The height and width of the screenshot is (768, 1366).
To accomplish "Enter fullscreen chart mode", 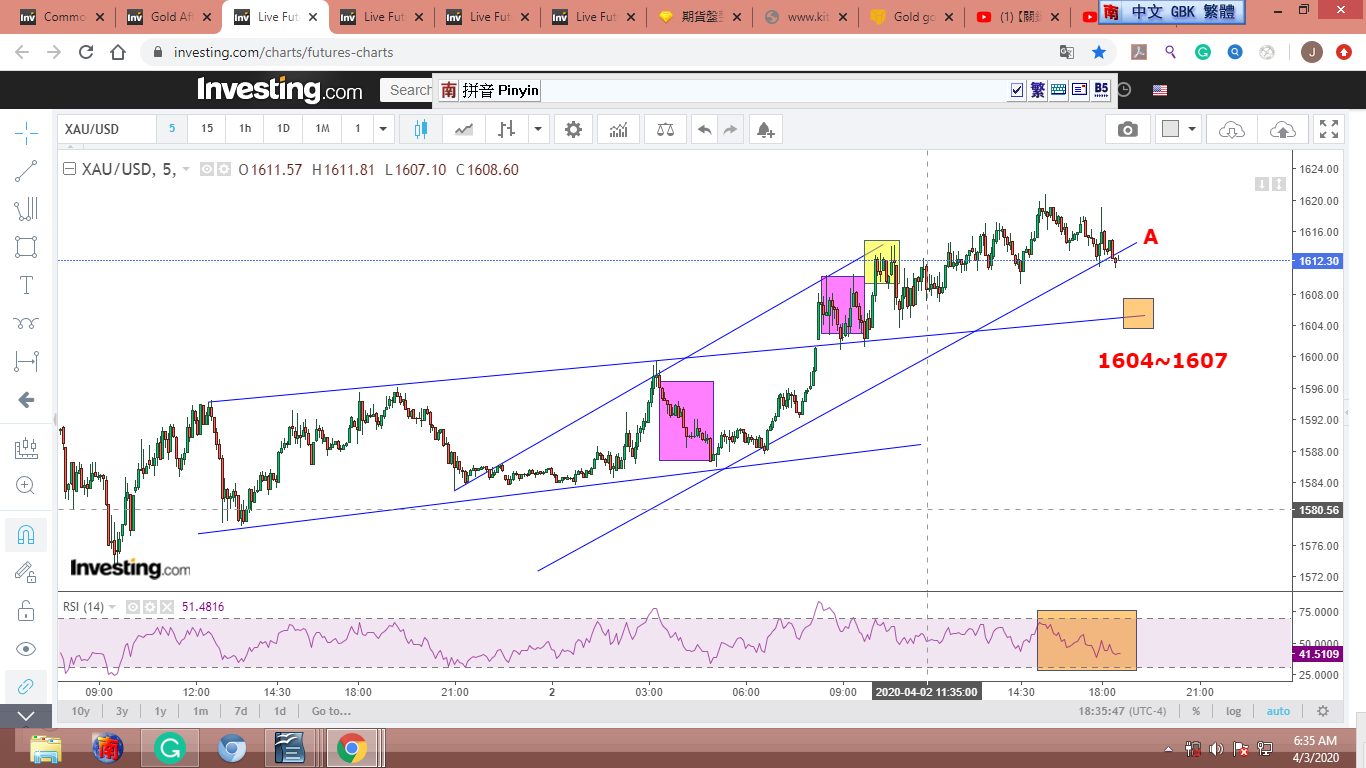I will click(x=1328, y=129).
